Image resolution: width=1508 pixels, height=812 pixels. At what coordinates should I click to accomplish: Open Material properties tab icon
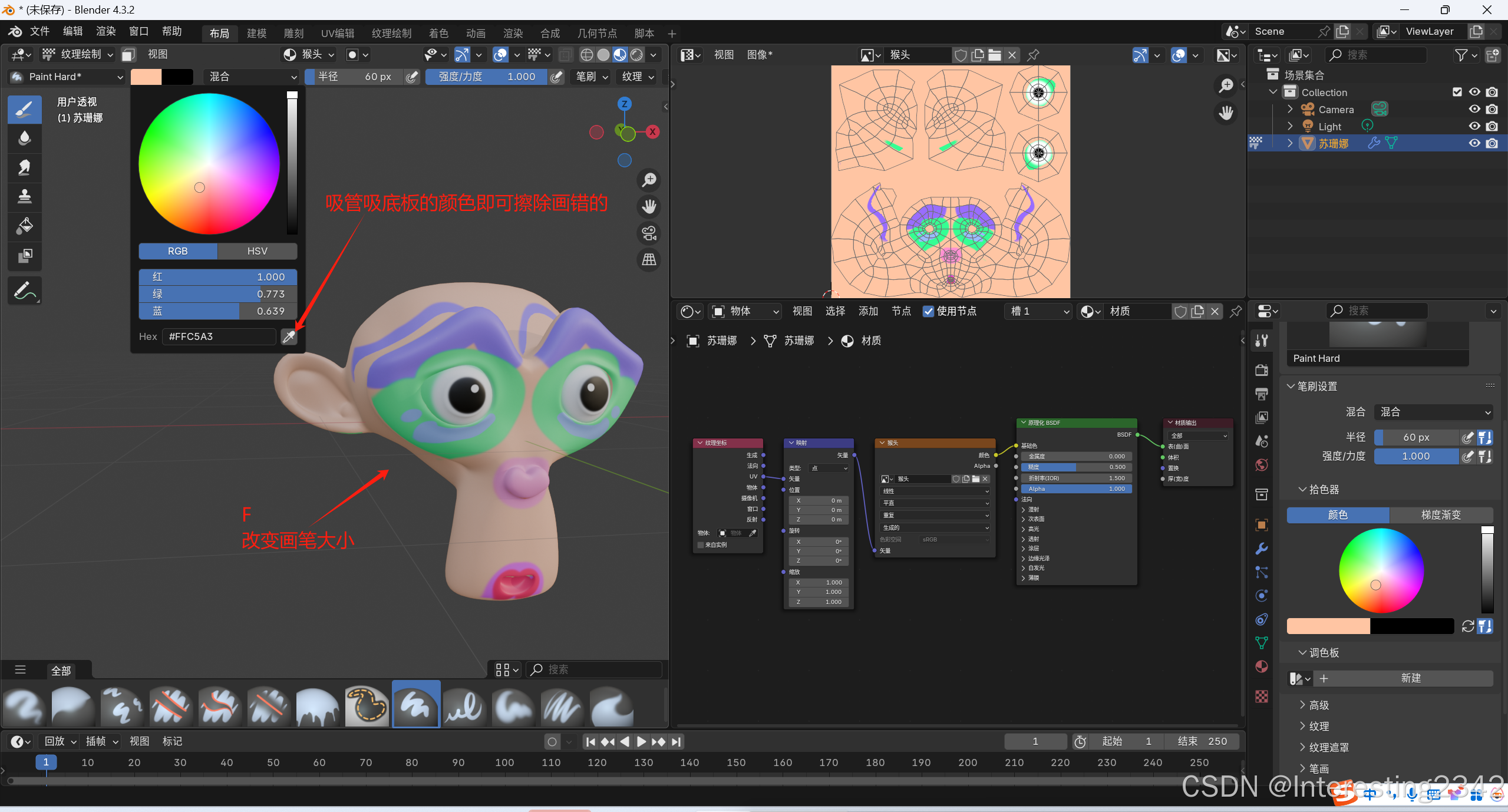1262,666
